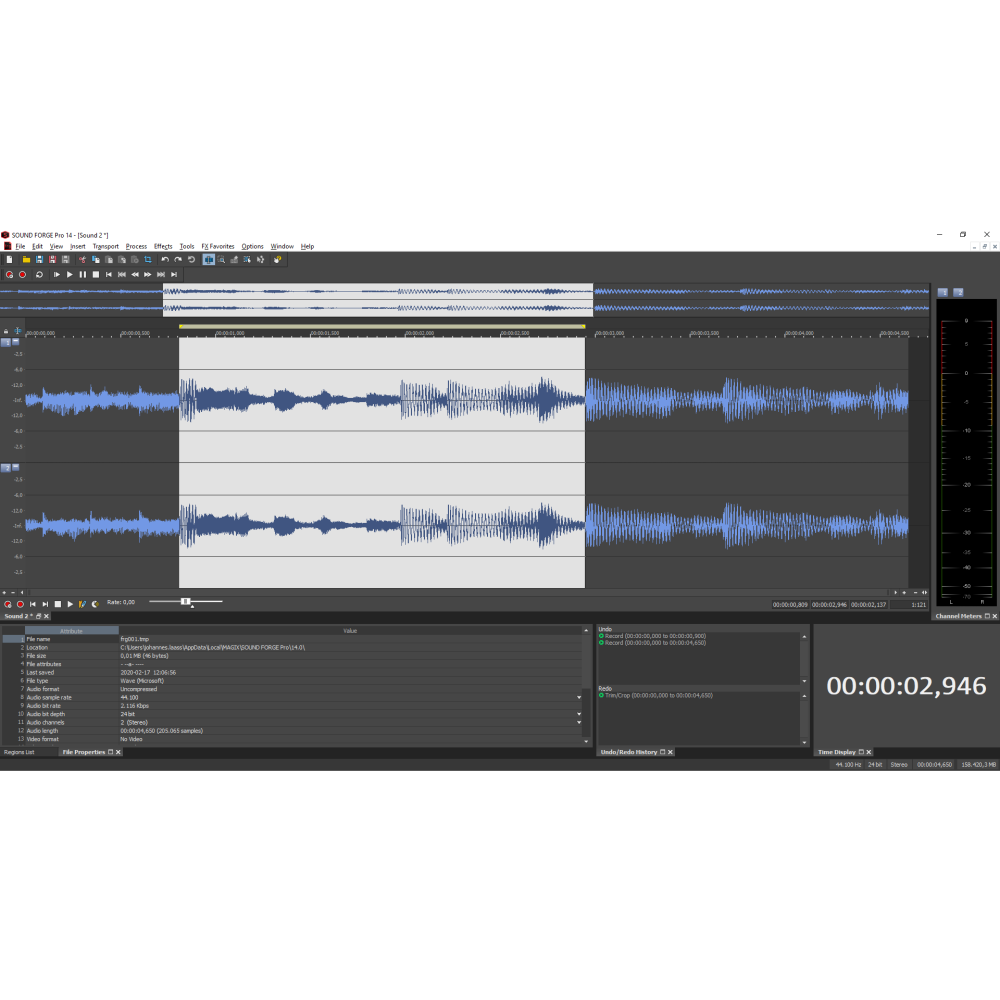Select the first Record entry in Undo list
This screenshot has width=1000, height=1000.
click(x=652, y=636)
